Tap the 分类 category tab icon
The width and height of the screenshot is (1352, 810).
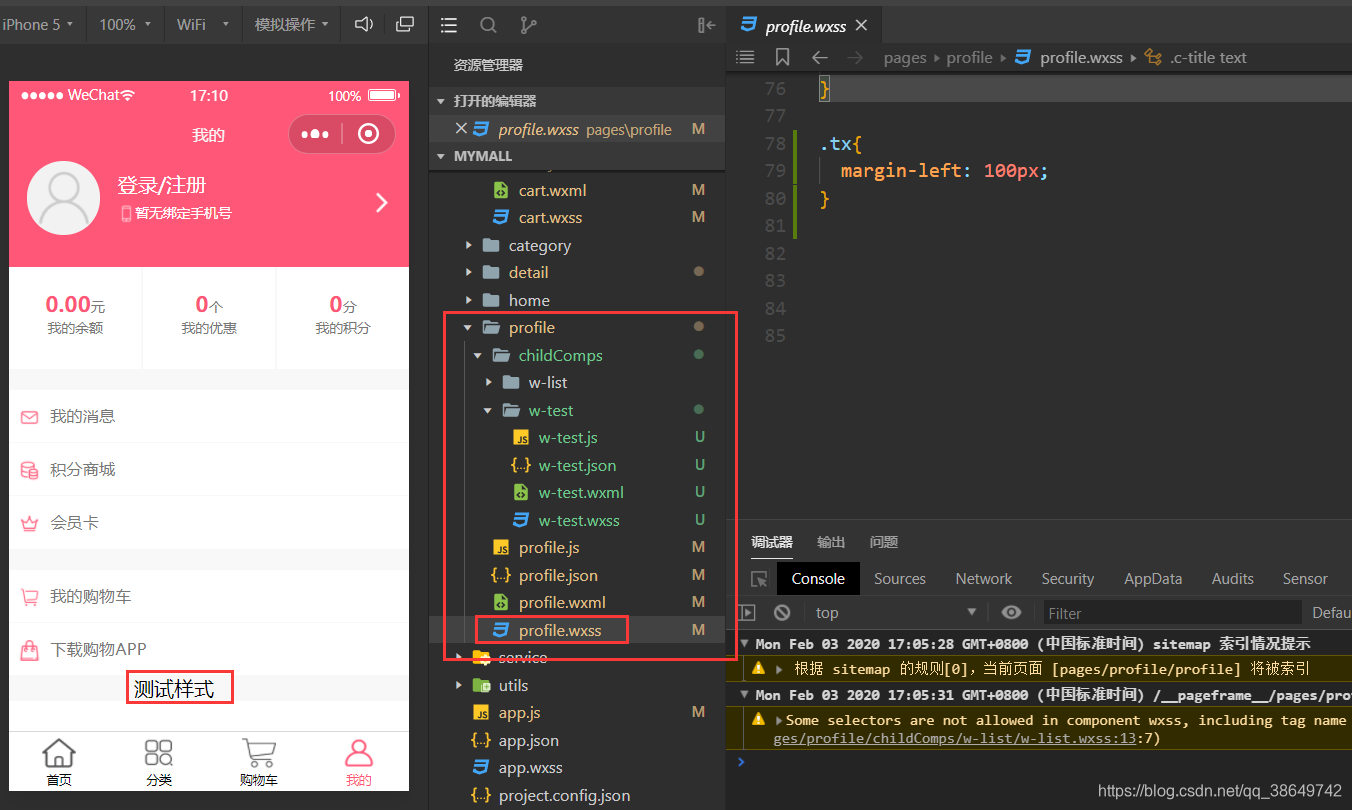[158, 753]
